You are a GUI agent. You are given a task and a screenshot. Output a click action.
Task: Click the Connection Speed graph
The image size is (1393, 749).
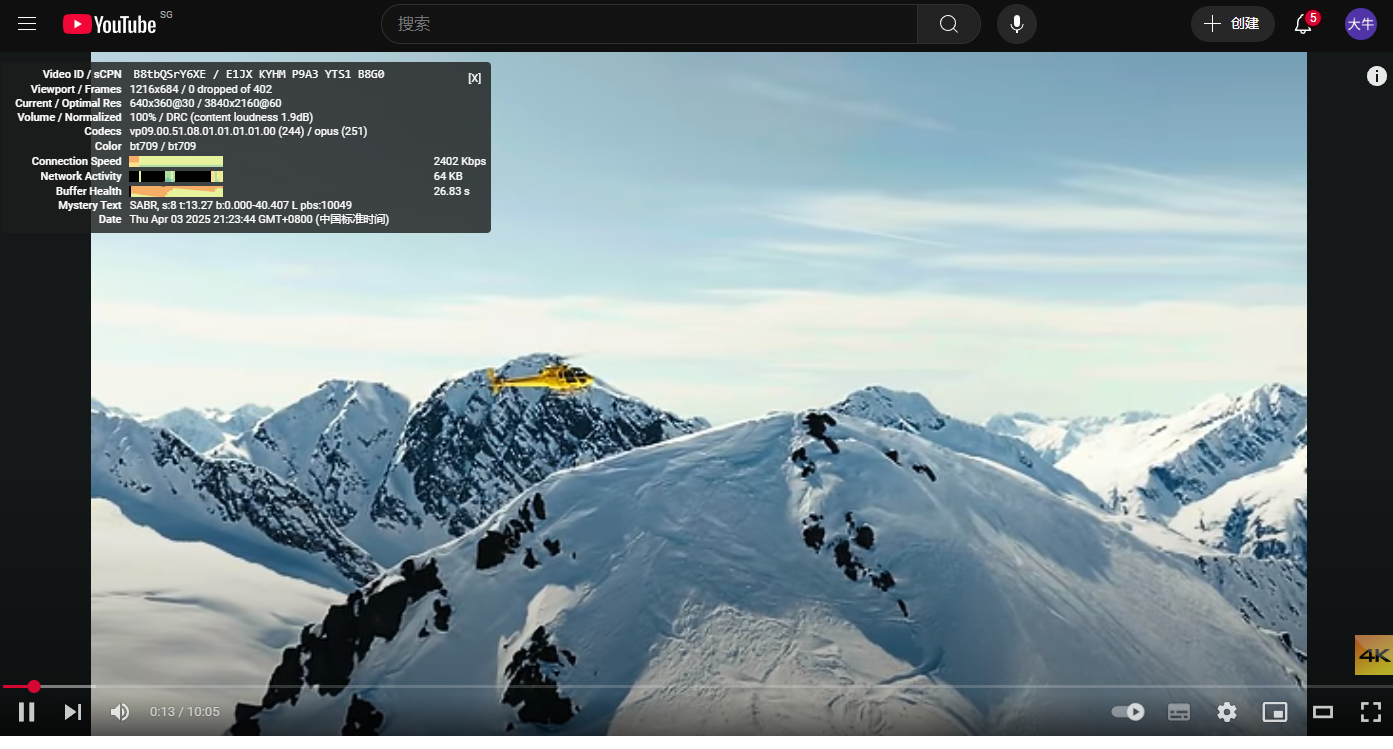pos(176,161)
